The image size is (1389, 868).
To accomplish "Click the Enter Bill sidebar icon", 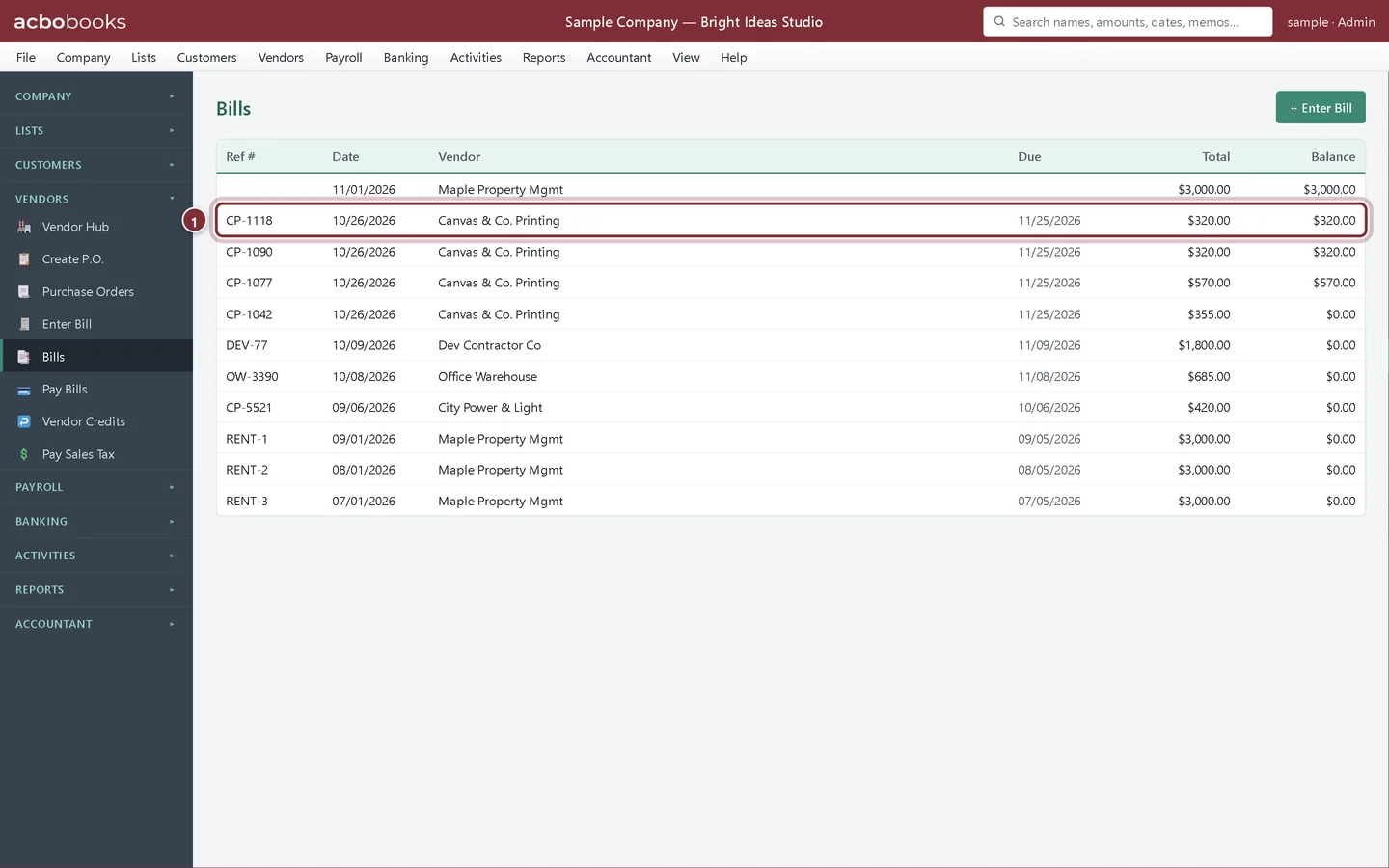I will tap(24, 324).
